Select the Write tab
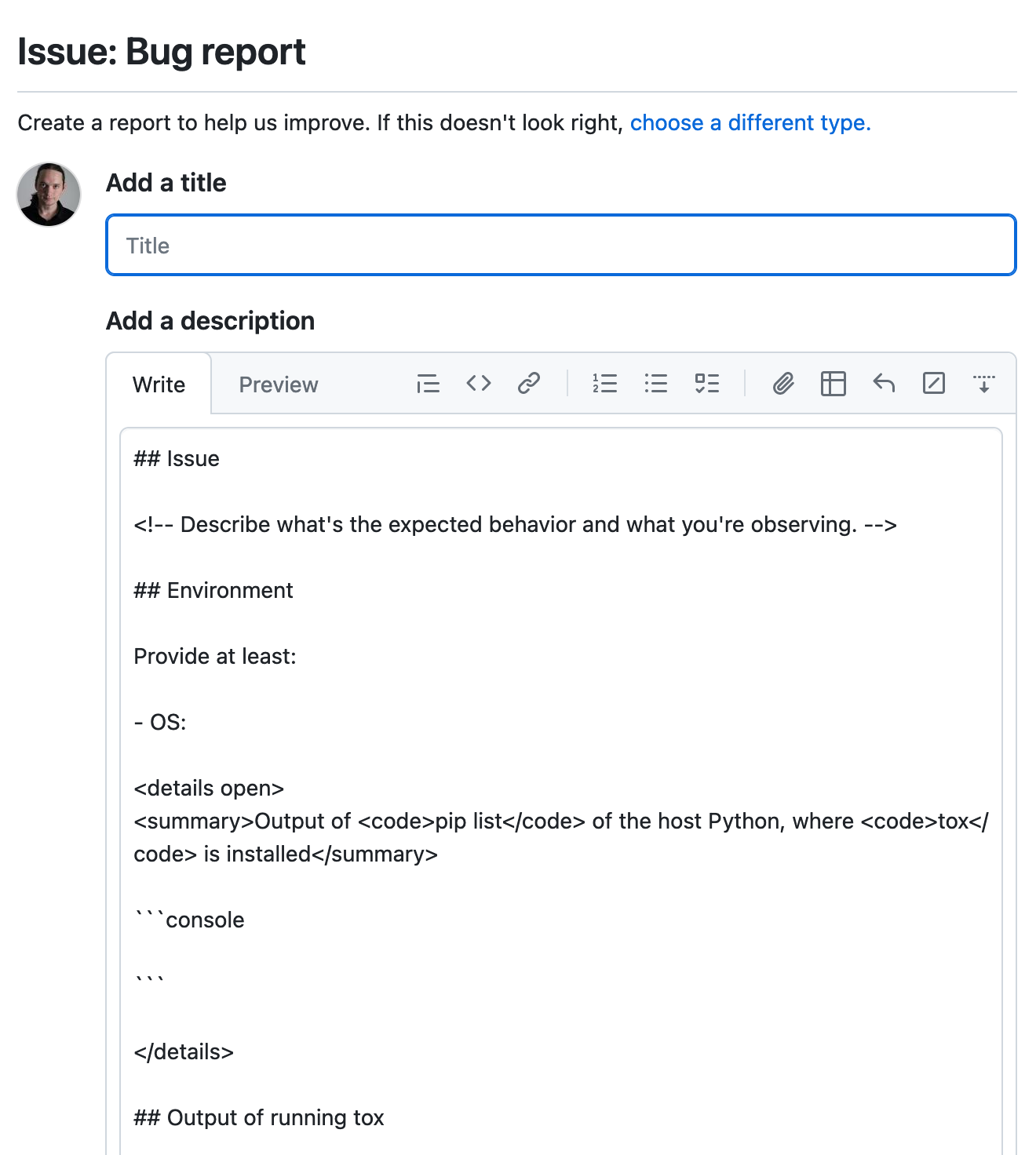Image resolution: width=1036 pixels, height=1155 pixels. click(159, 384)
